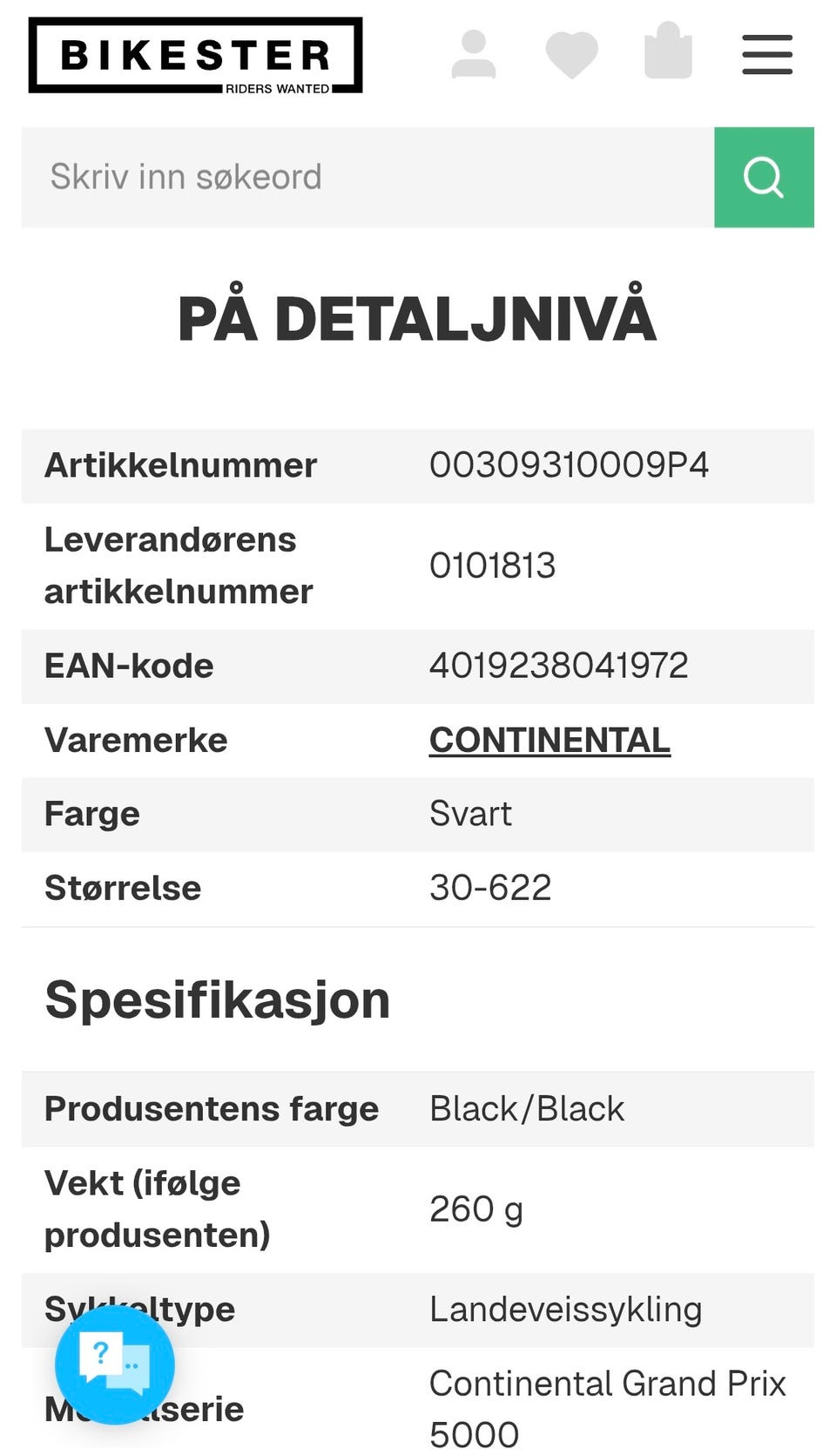Click the supplier article number 0101813
This screenshot has width=836, height=1456.
[x=492, y=566]
